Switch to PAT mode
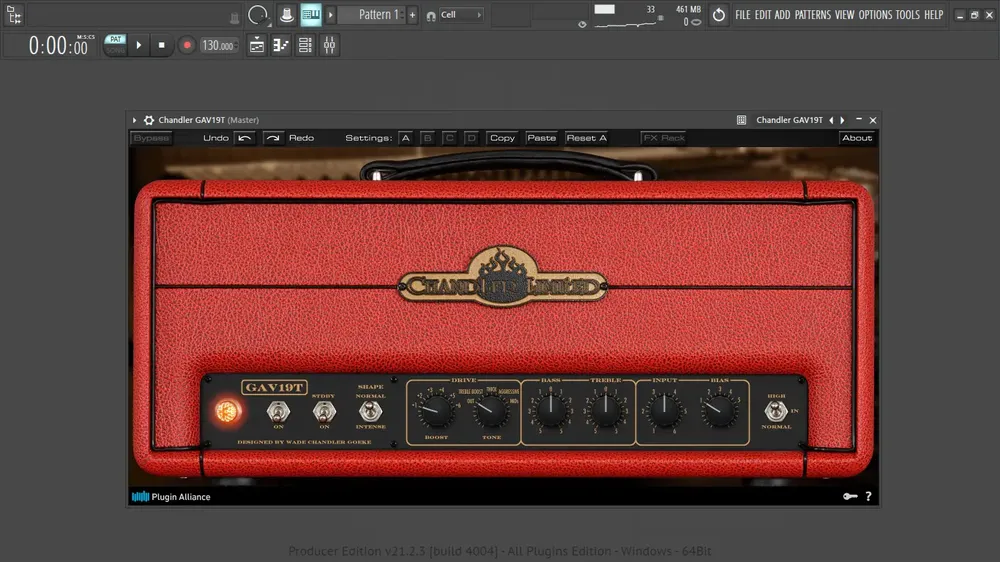The height and width of the screenshot is (562, 1000). pos(115,40)
